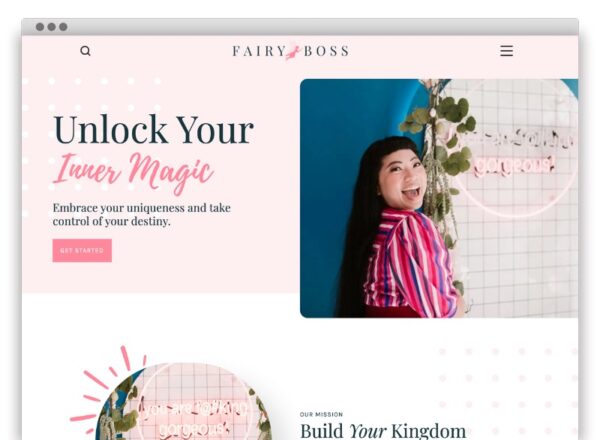Click the hero photo of smiling woman
600x440 pixels.
[x=439, y=198]
